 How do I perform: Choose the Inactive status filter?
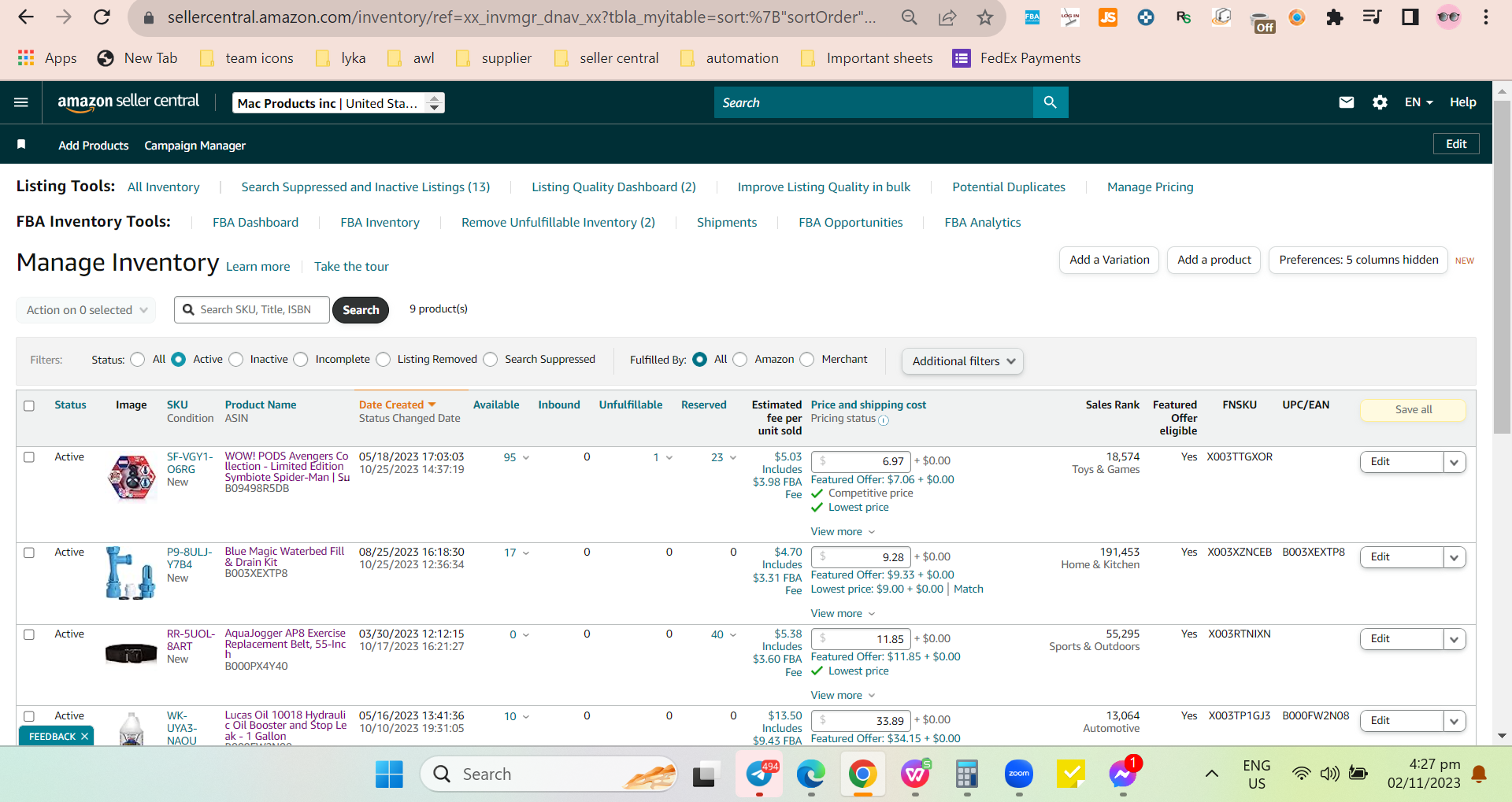[236, 360]
